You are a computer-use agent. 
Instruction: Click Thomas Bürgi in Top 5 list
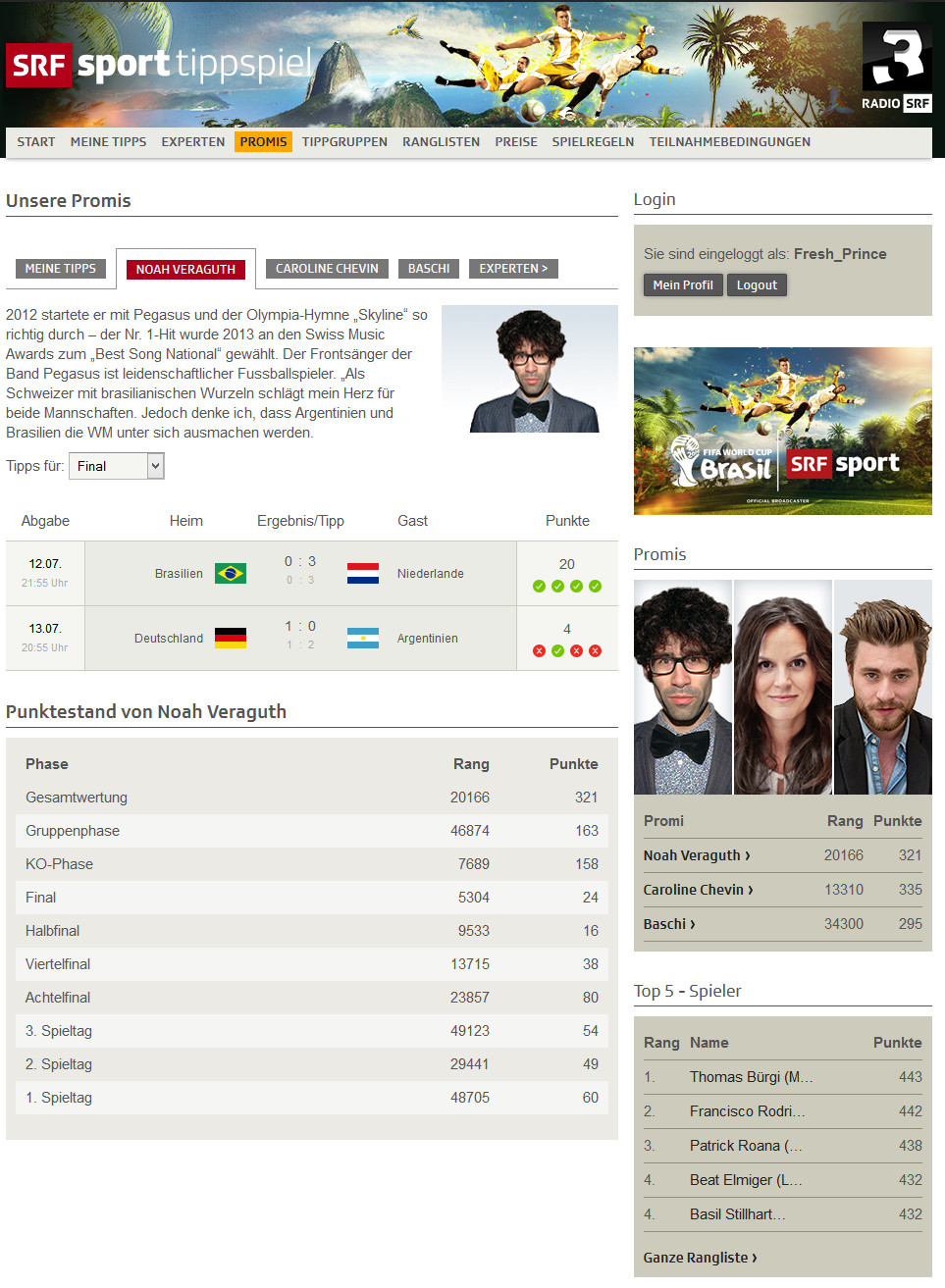tap(752, 1077)
